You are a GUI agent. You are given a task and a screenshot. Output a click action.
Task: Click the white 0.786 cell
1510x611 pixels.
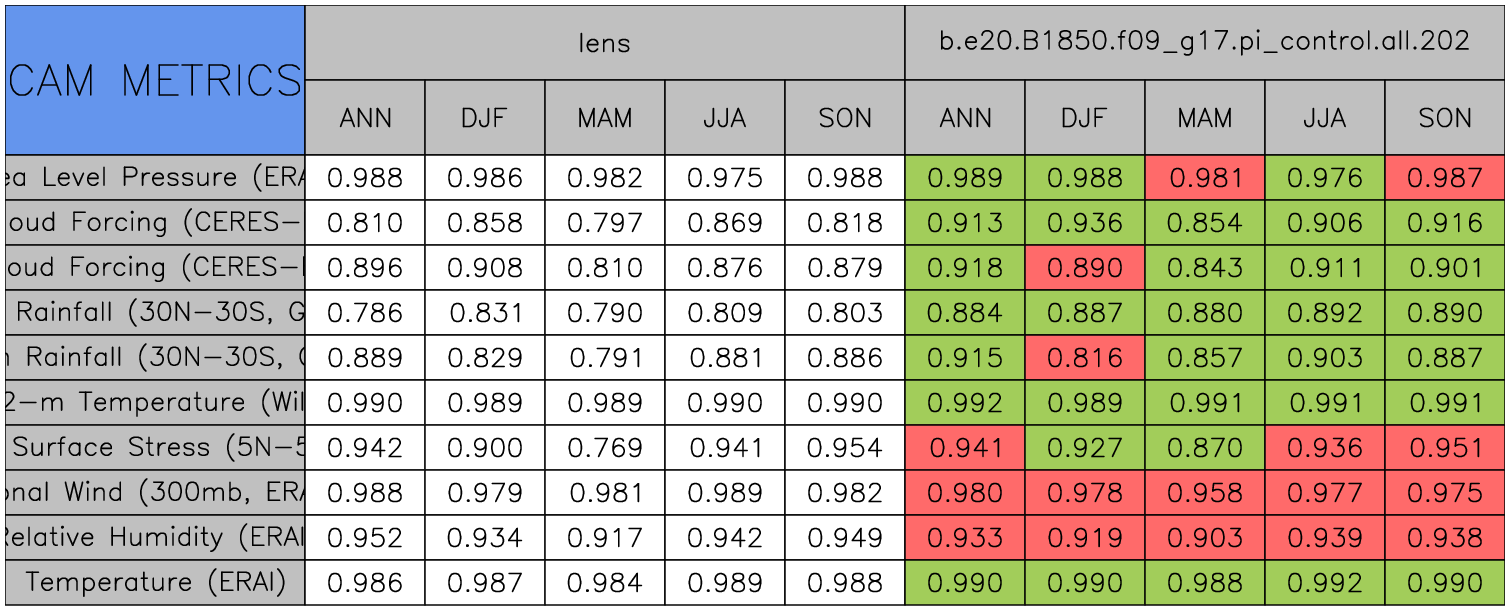click(365, 313)
